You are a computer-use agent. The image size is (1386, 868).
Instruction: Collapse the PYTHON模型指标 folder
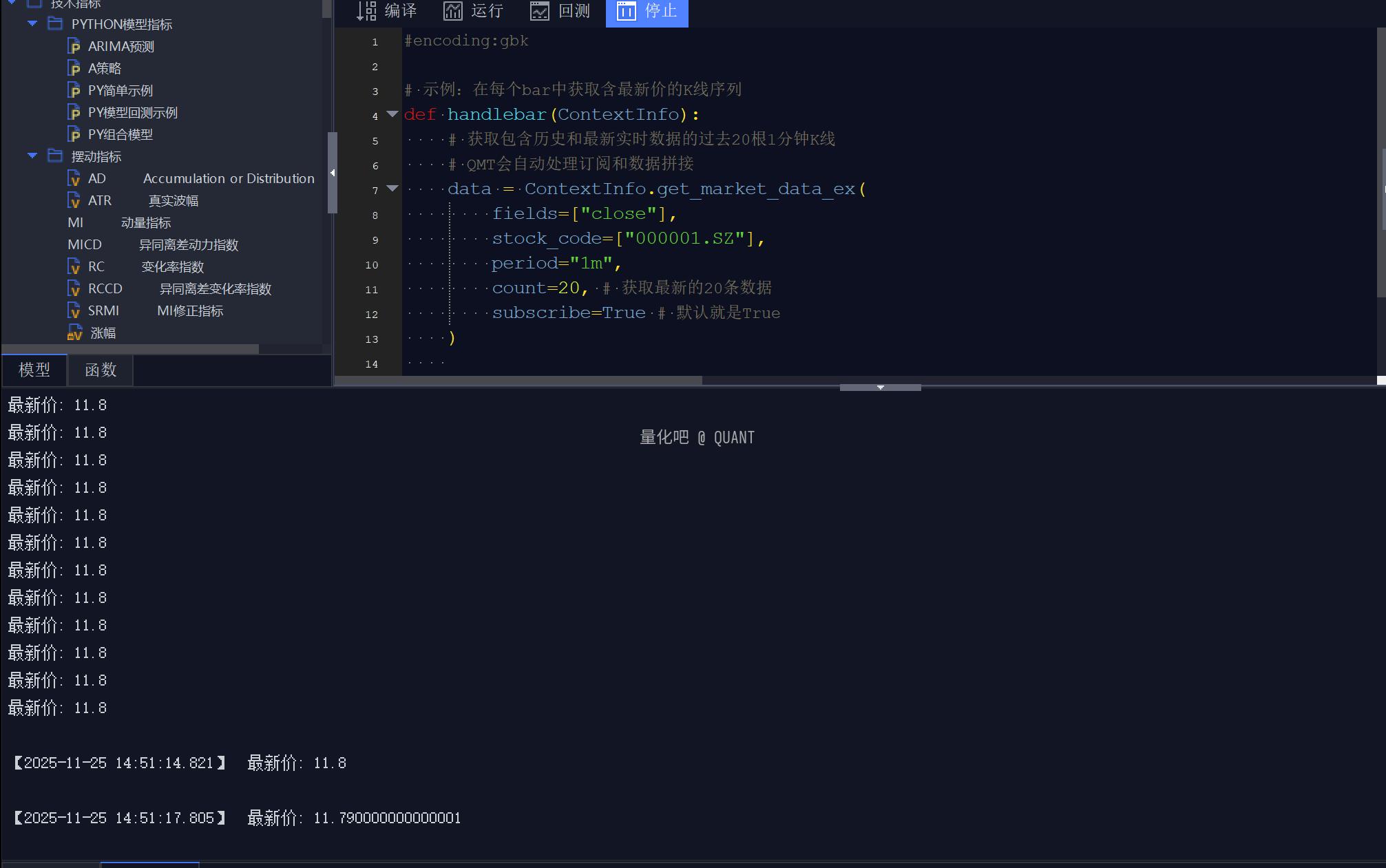32,24
